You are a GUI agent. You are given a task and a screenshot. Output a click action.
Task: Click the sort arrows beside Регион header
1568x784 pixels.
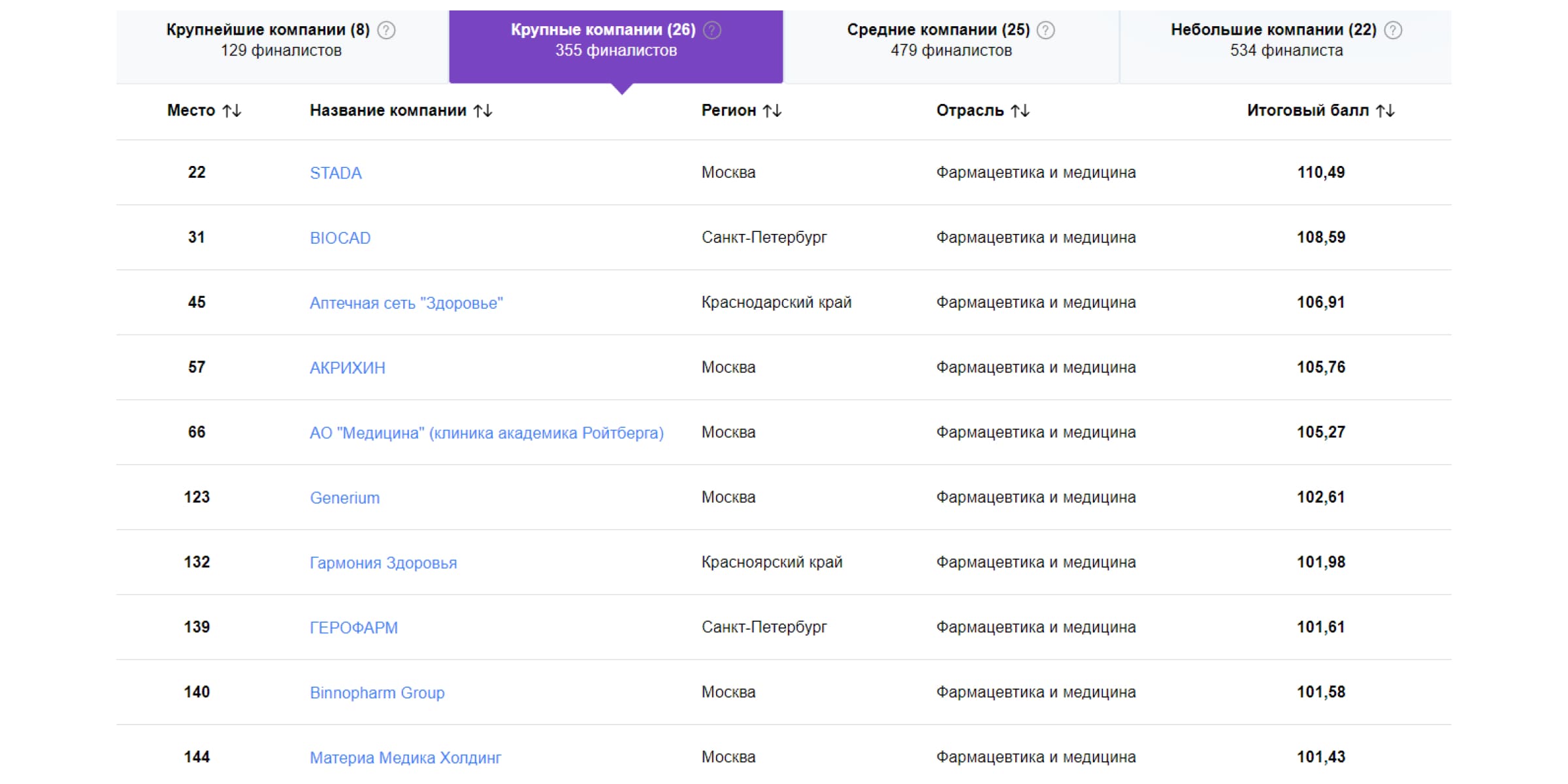(772, 111)
